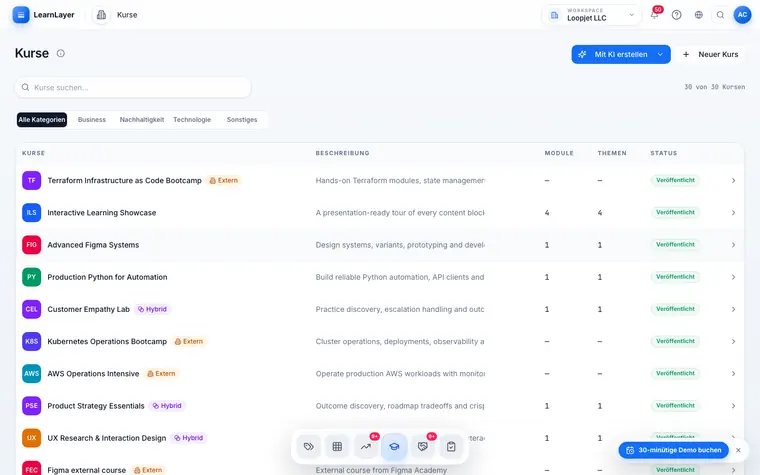Open the language globe icon

[x=698, y=15]
